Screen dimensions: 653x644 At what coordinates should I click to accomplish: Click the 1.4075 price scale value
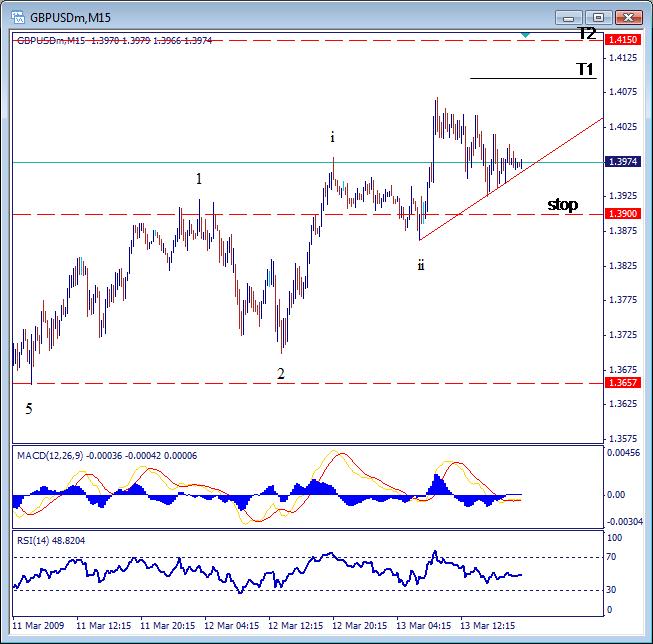623,92
